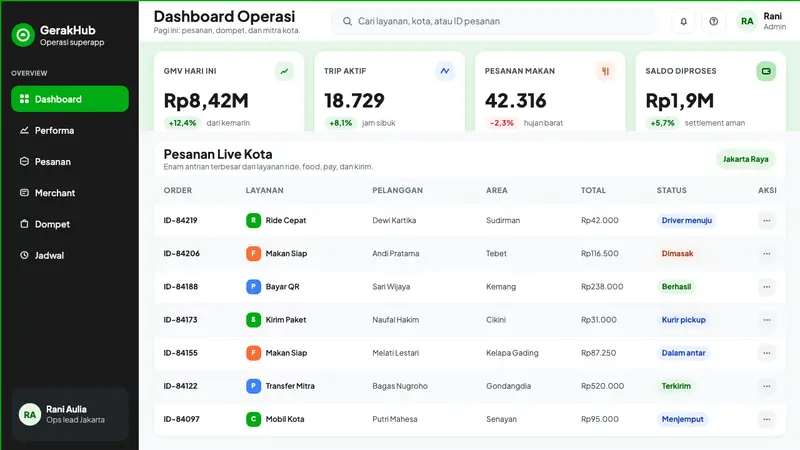Click GMV Hari Ini trend chart icon
The width and height of the screenshot is (800, 450).
coord(284,71)
